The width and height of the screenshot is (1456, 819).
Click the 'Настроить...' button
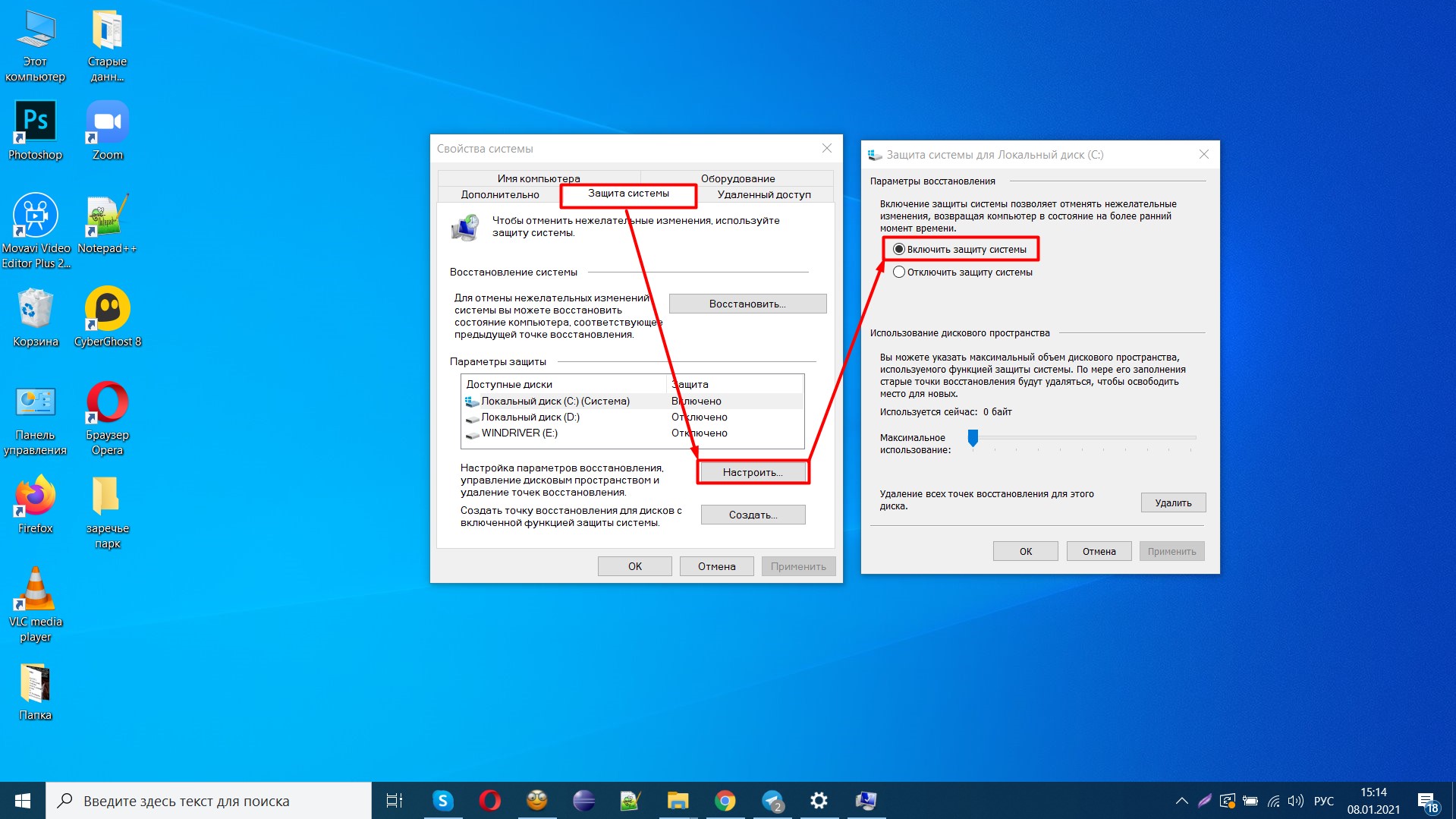752,472
